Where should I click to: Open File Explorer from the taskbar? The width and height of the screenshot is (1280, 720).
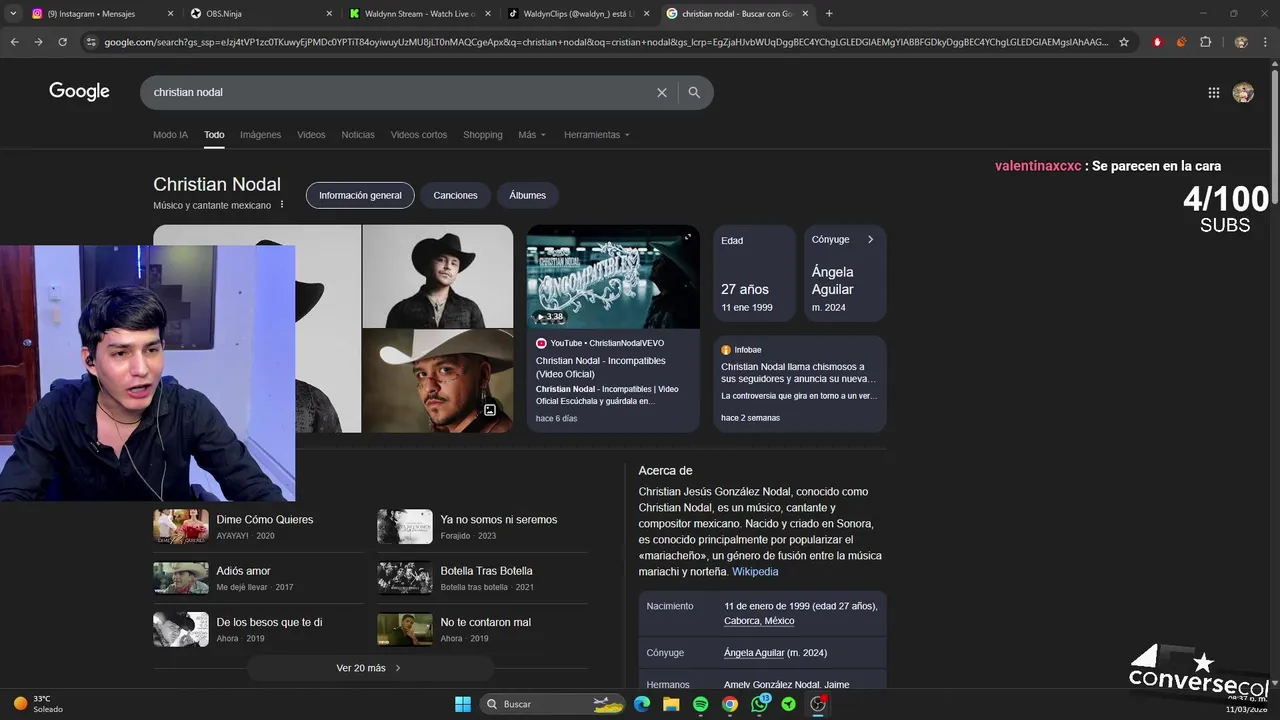coord(671,704)
